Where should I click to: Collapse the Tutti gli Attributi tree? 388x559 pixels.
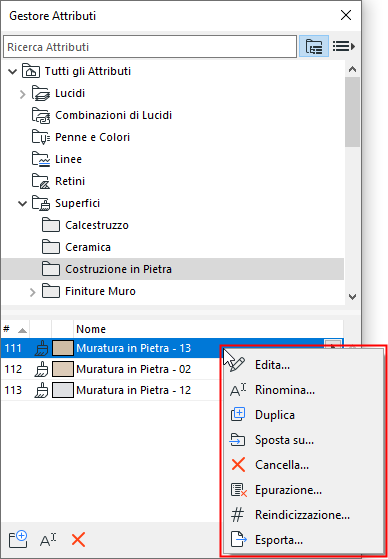click(12, 72)
